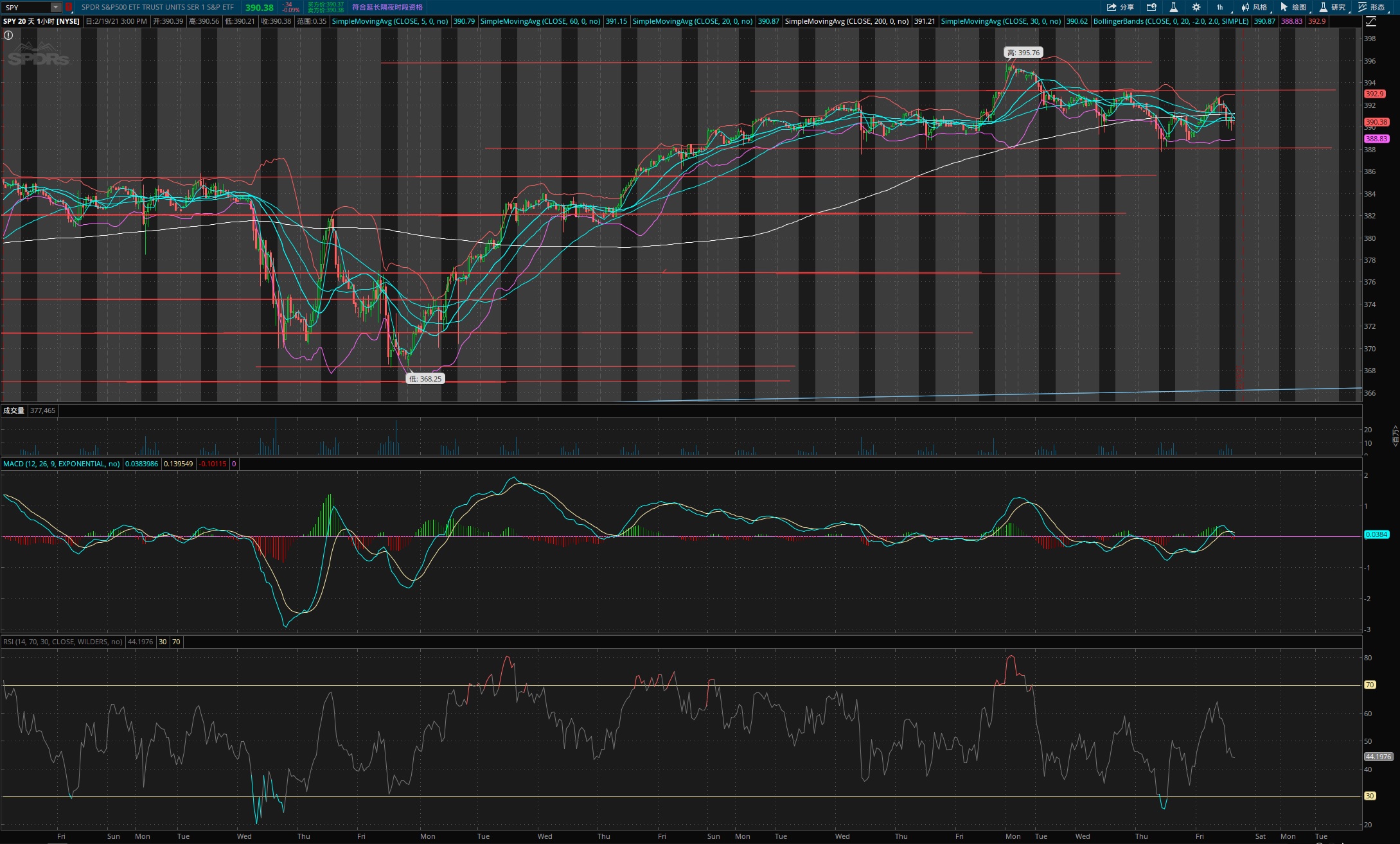This screenshot has height=844, width=1400.
Task: Open the Studies (研究) dropdown menu
Action: (1332, 7)
